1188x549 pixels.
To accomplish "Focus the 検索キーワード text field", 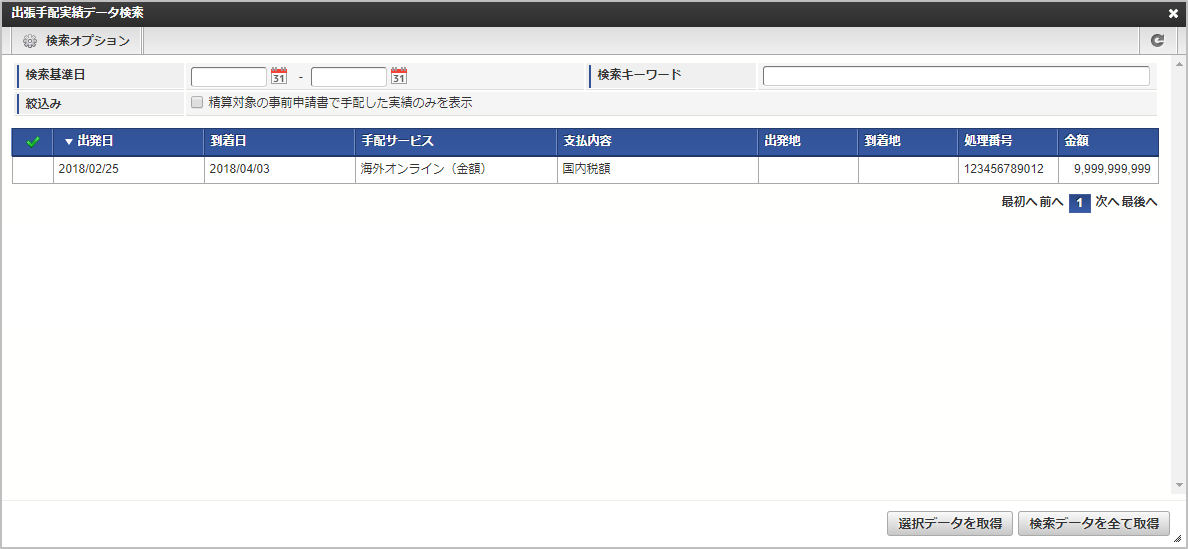I will tap(955, 77).
